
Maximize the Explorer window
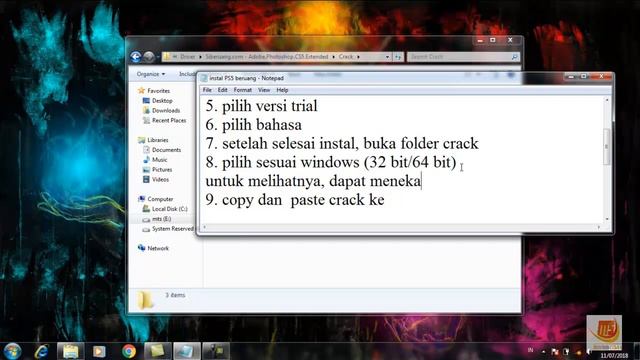pos(493,40)
